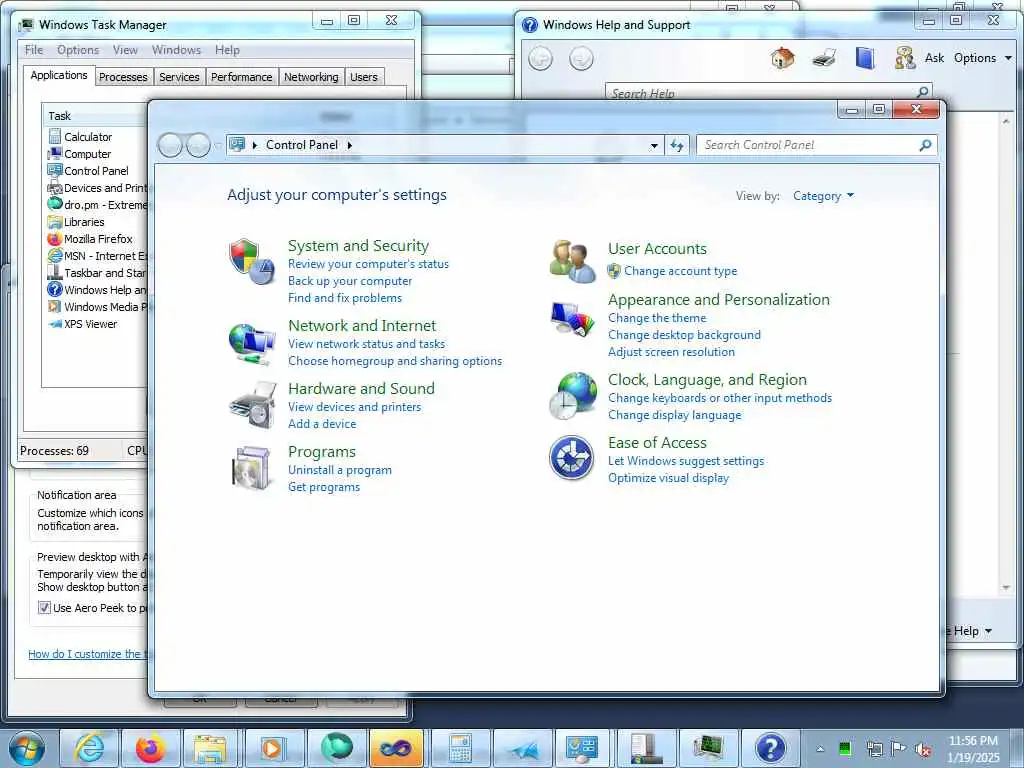This screenshot has width=1024, height=768.
Task: Click Add a device link
Action: click(322, 424)
